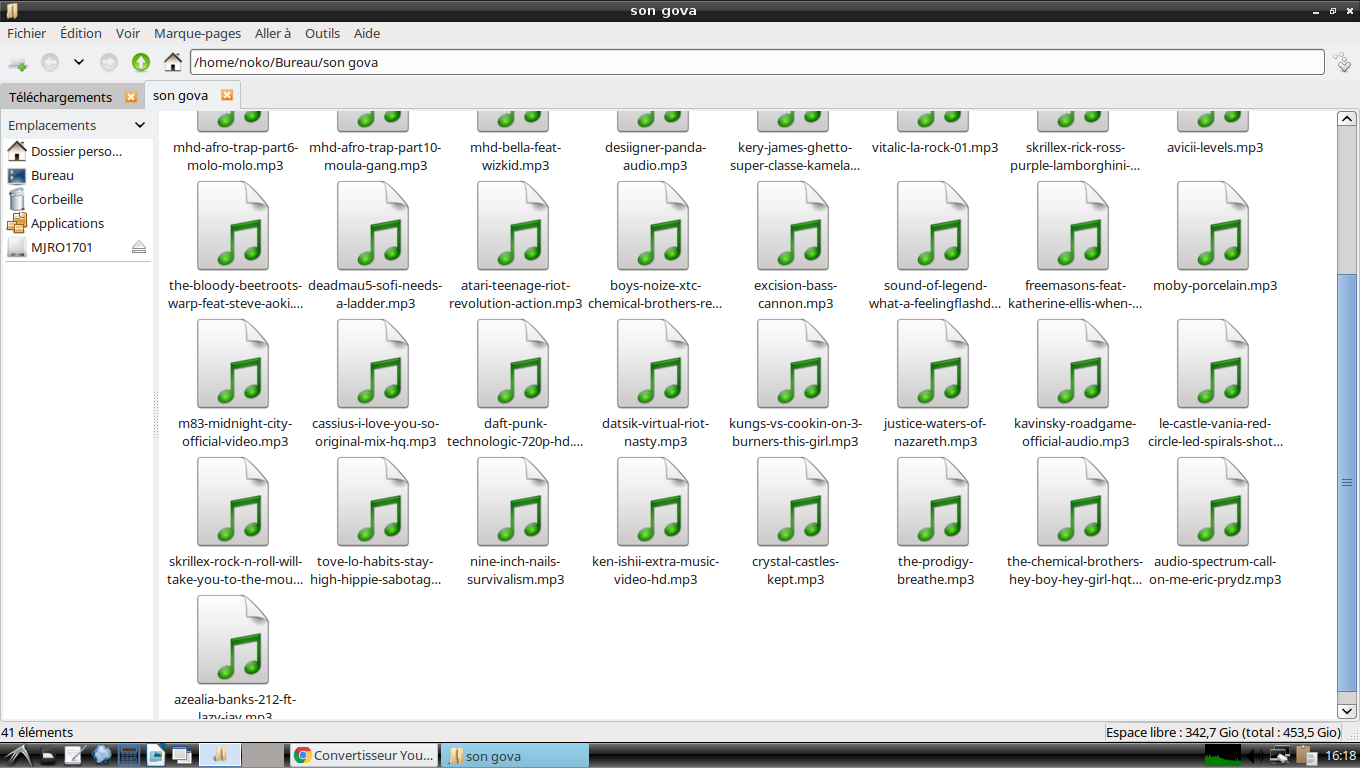1360x768 pixels.
Task: Select crystal-castles-kept.mp3 file icon
Action: coord(795,502)
